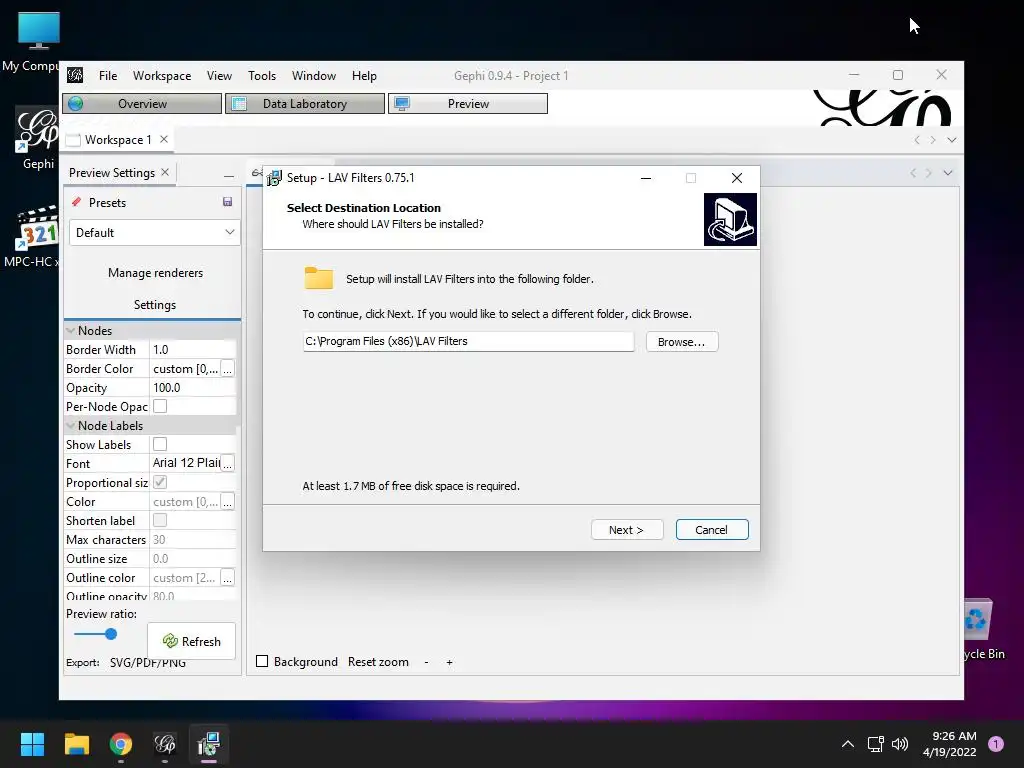The height and width of the screenshot is (768, 1024).
Task: Switch to Overview perspective
Action: click(x=142, y=103)
